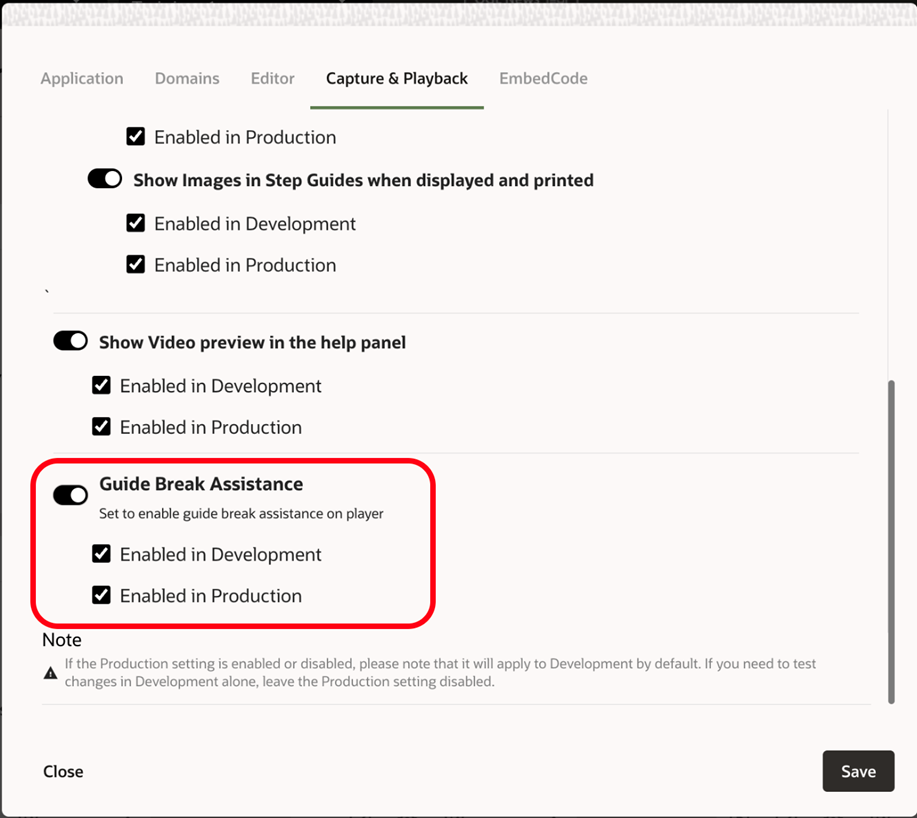917x818 pixels.
Task: Open the Domains tab
Action: click(187, 78)
